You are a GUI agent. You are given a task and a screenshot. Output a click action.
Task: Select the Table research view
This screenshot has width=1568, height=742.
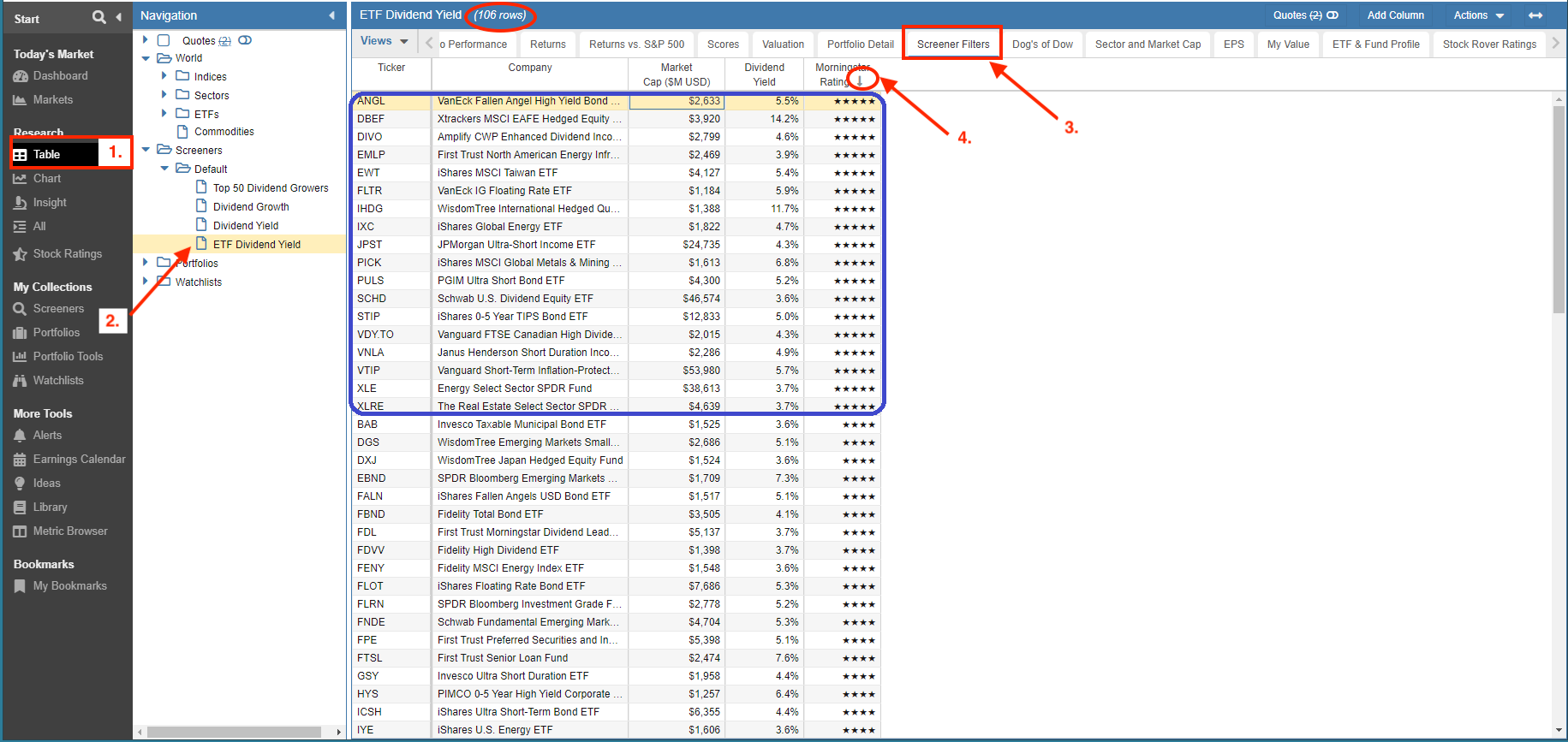click(56, 155)
